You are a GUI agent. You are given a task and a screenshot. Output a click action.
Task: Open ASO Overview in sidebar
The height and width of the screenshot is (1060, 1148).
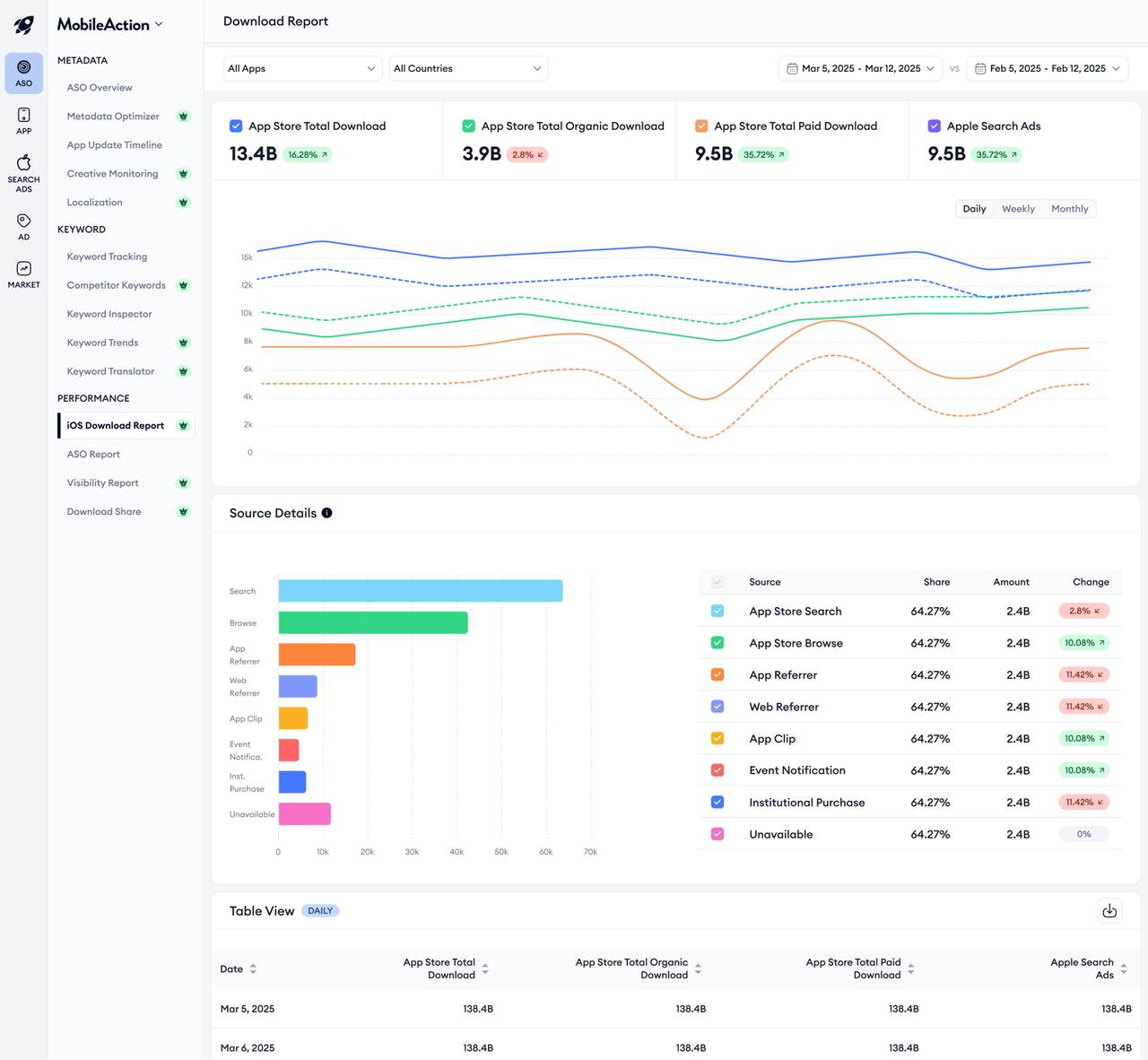pyautogui.click(x=100, y=88)
